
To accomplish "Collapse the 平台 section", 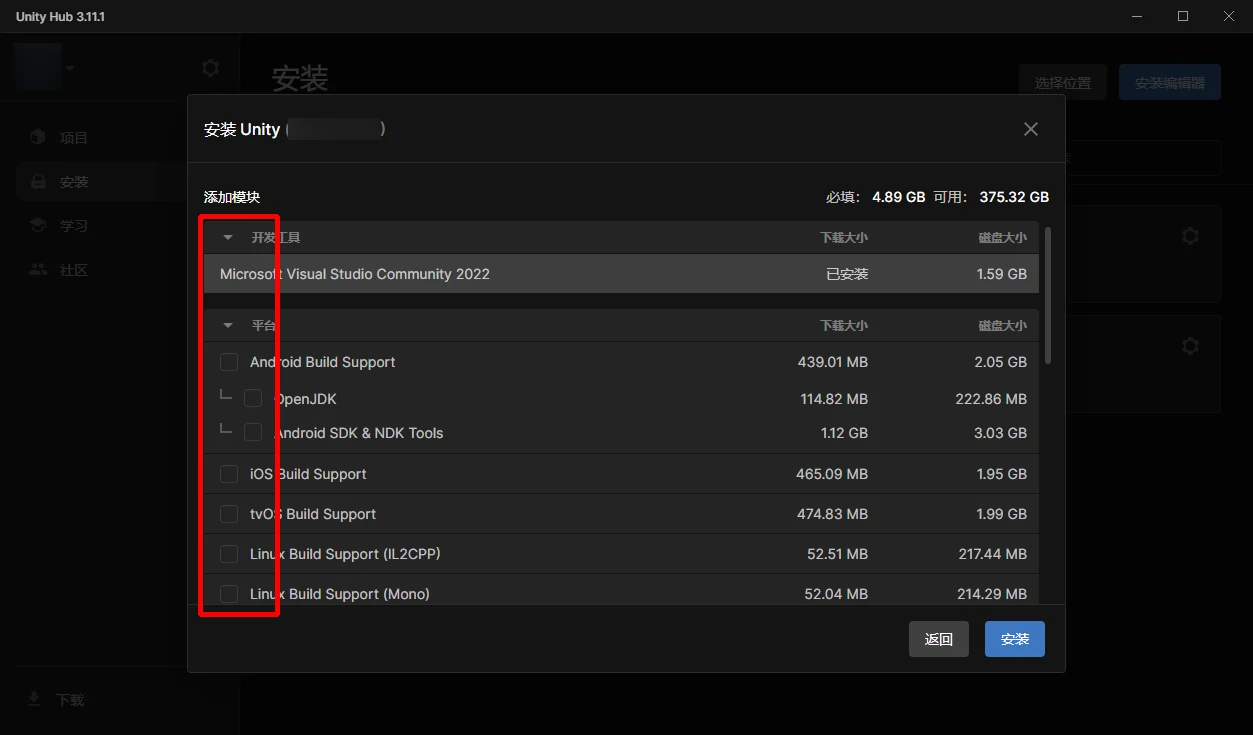I will point(228,326).
